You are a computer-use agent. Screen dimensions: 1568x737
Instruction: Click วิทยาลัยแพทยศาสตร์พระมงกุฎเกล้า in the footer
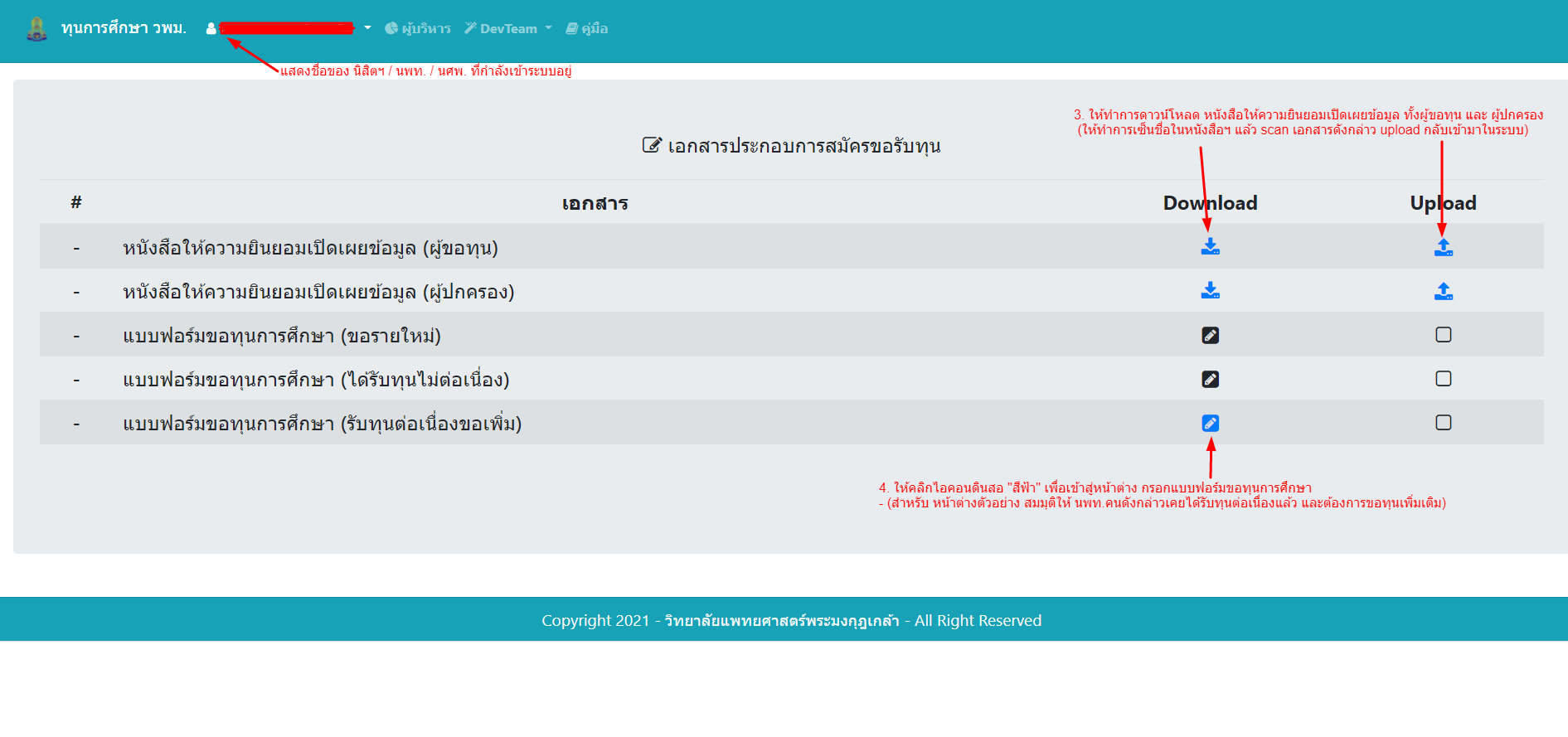click(x=782, y=620)
